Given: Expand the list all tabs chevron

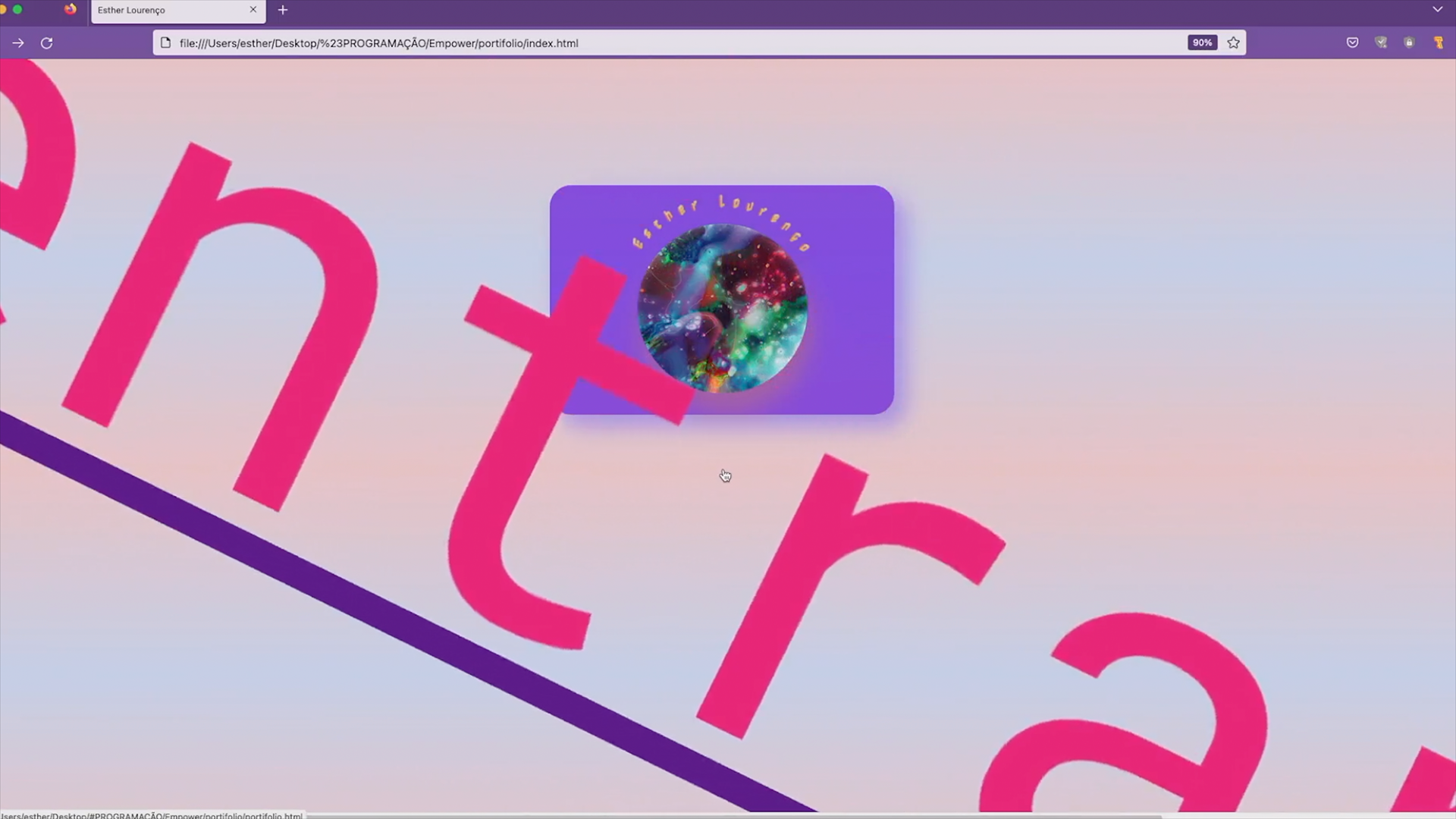Looking at the screenshot, I should pos(1437,10).
